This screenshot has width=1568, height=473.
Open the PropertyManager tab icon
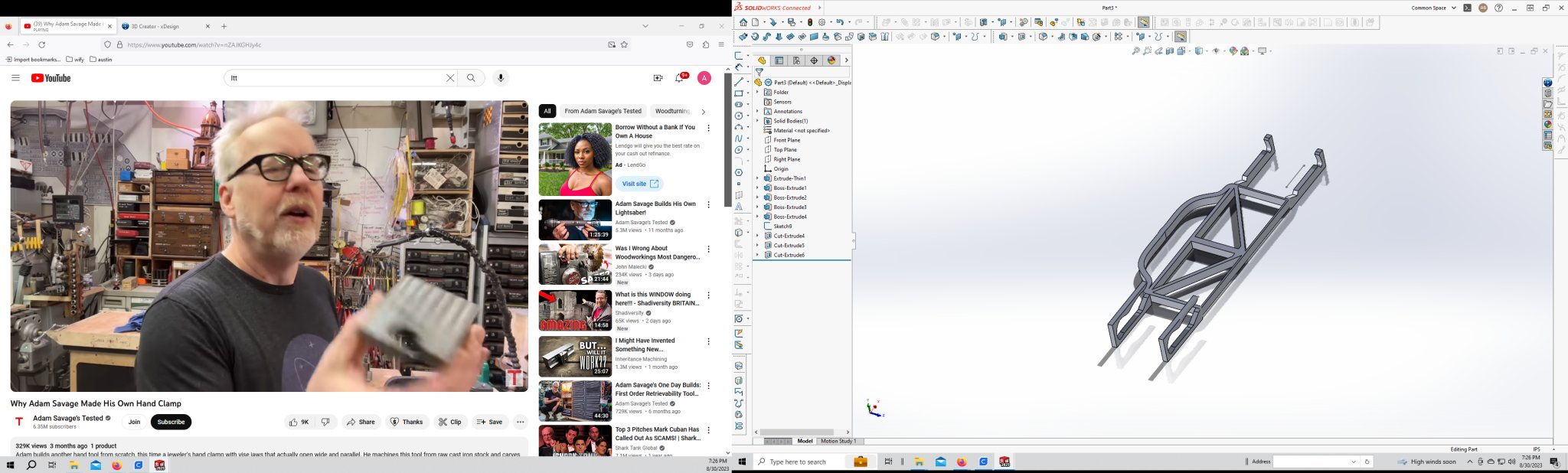779,60
